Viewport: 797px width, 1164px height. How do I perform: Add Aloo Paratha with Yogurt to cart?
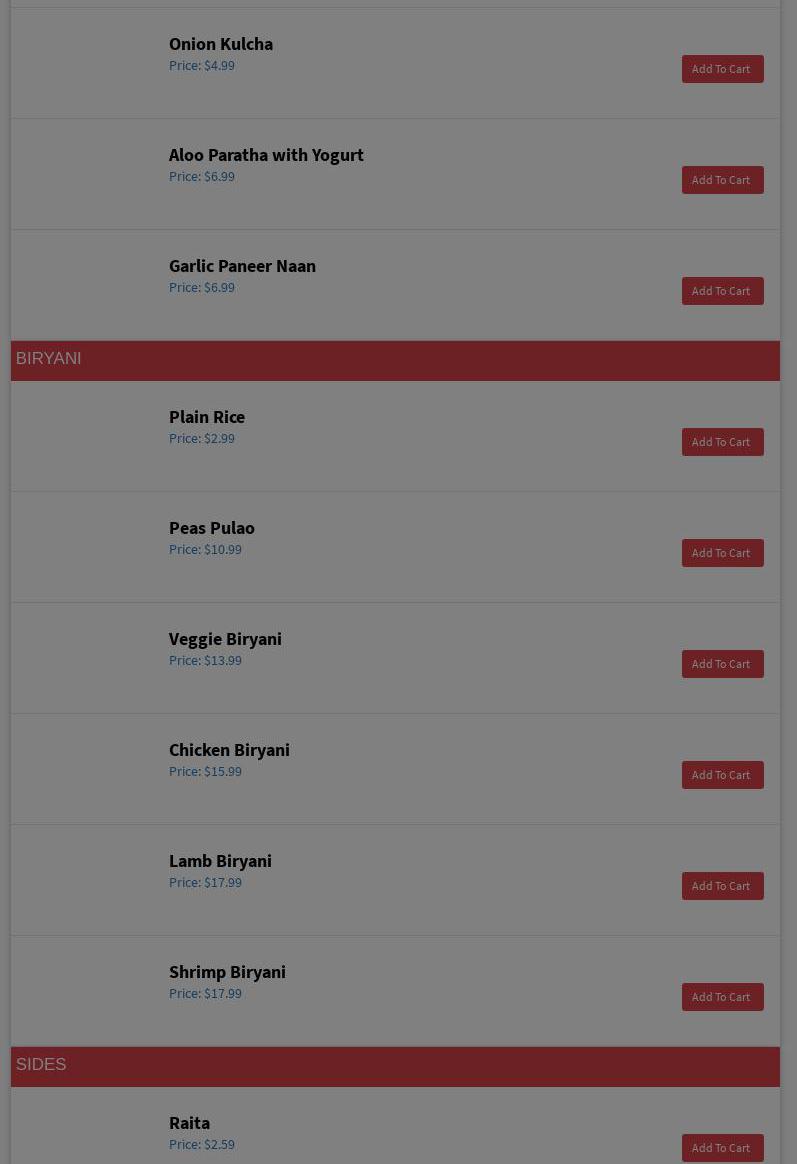pos(722,180)
